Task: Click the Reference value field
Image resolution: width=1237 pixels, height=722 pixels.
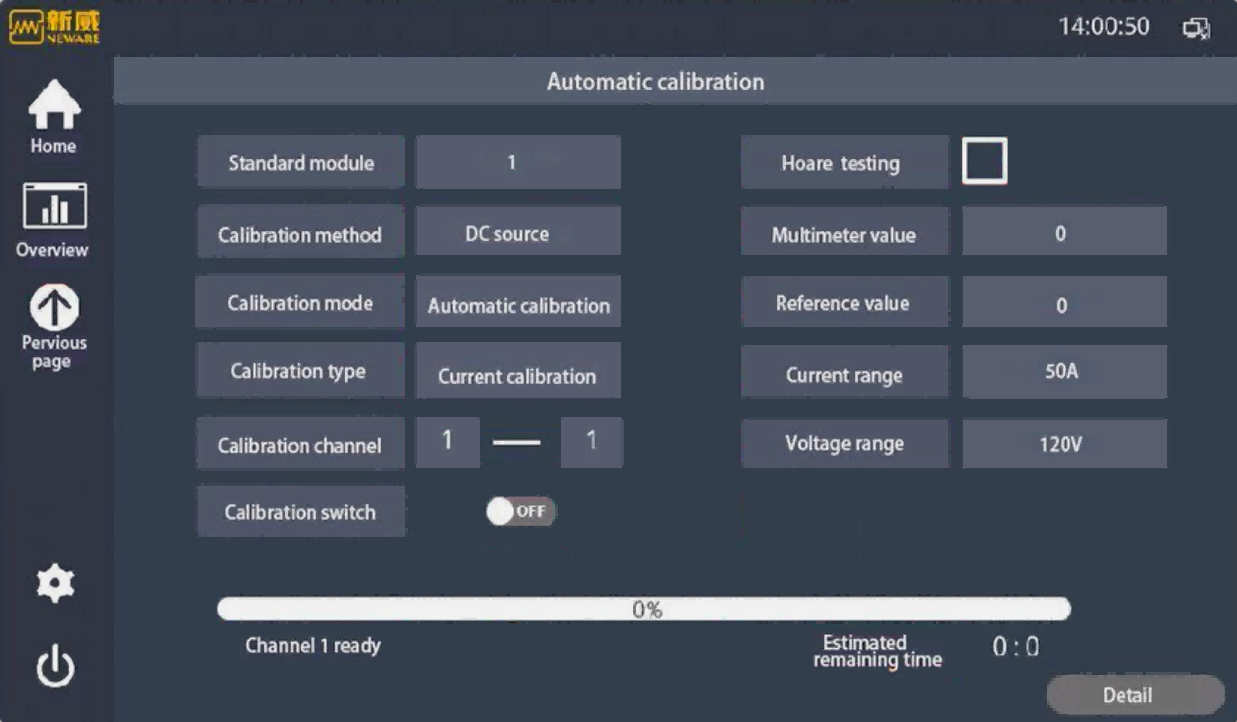Action: tap(1064, 302)
